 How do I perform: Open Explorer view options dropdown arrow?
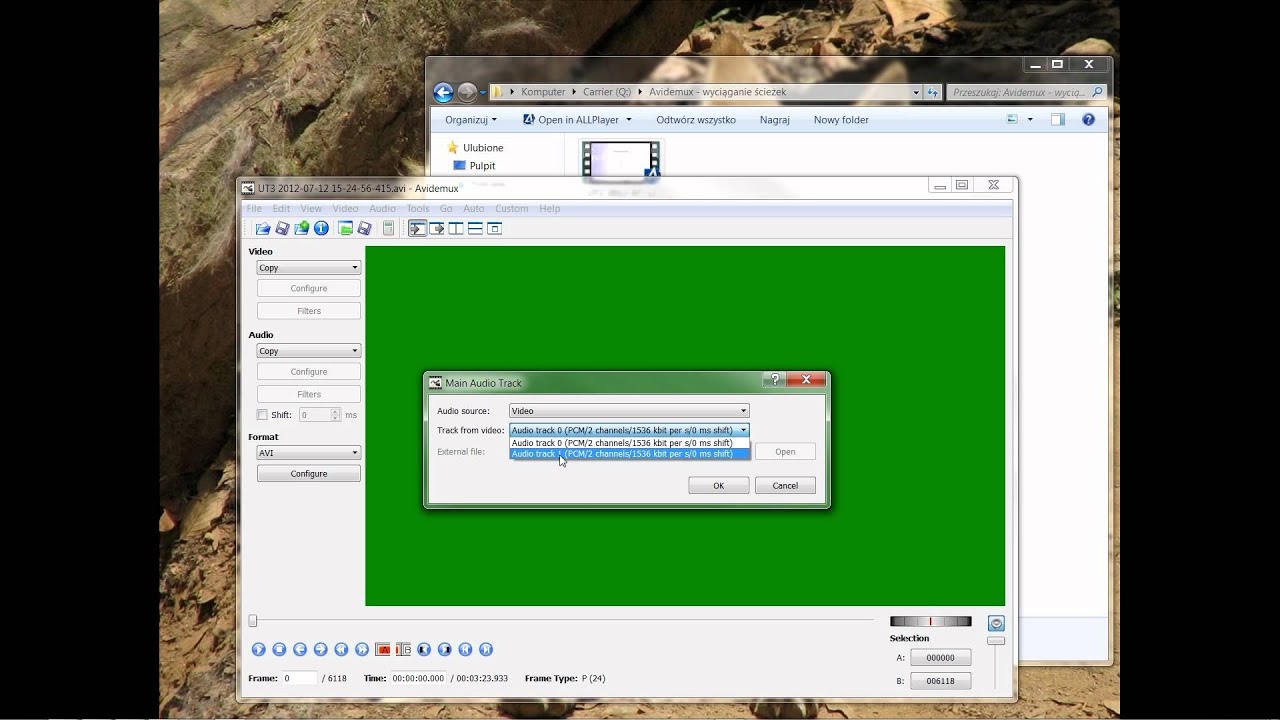point(1030,120)
